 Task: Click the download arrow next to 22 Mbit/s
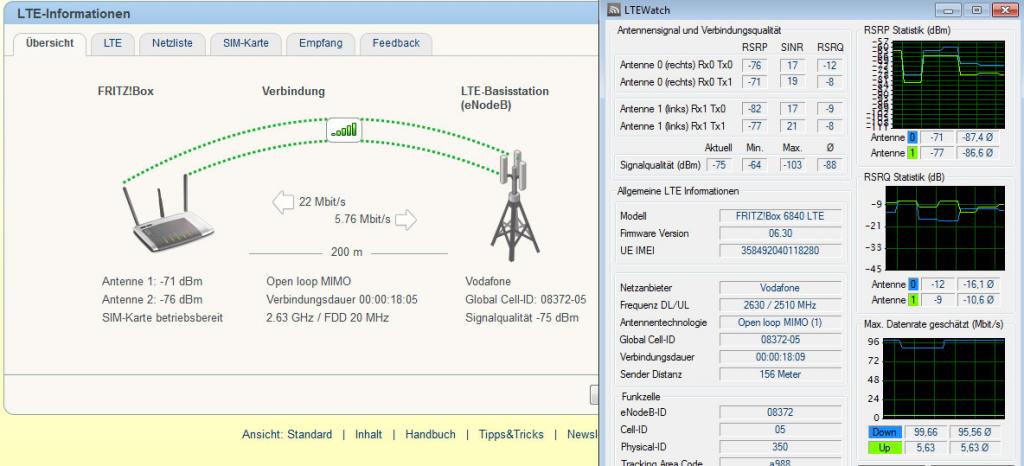click(x=283, y=202)
